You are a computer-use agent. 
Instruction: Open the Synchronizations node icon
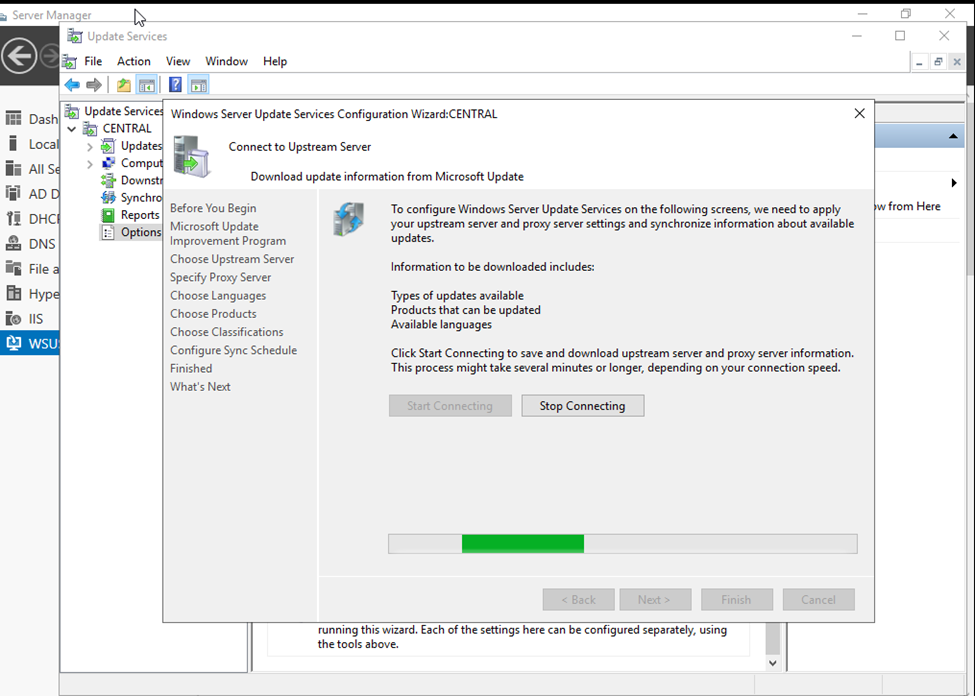(x=109, y=197)
